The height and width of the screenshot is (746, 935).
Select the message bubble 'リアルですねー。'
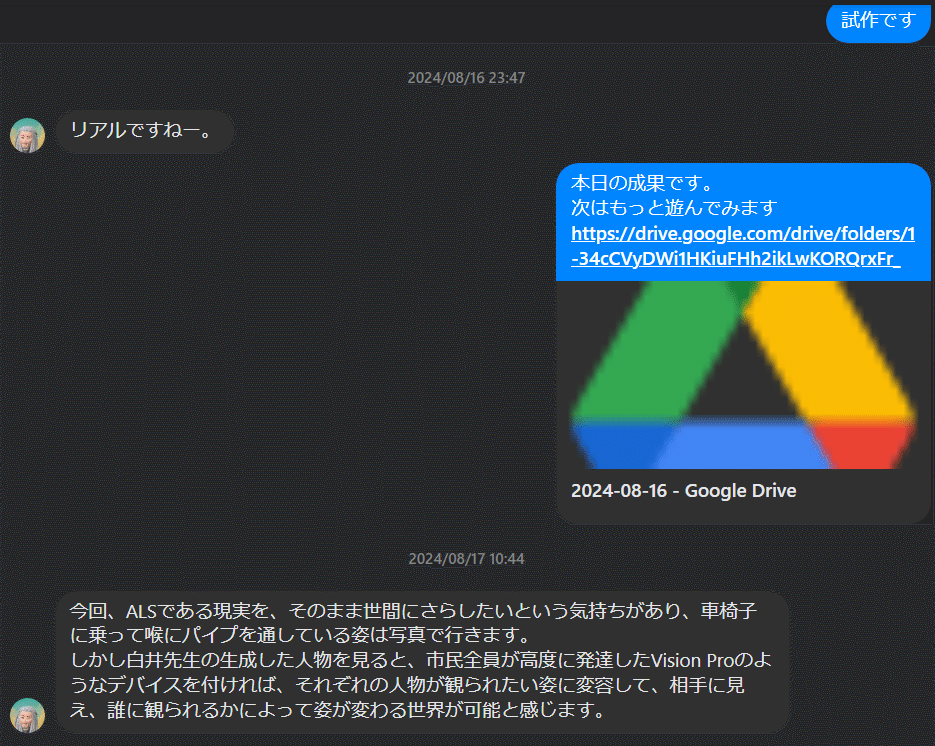pyautogui.click(x=145, y=131)
